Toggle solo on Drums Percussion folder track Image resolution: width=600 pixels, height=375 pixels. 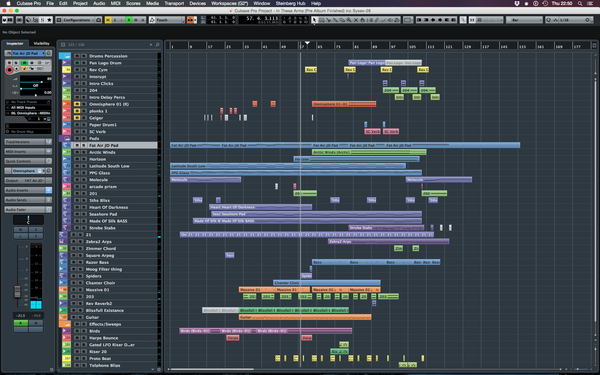click(84, 56)
